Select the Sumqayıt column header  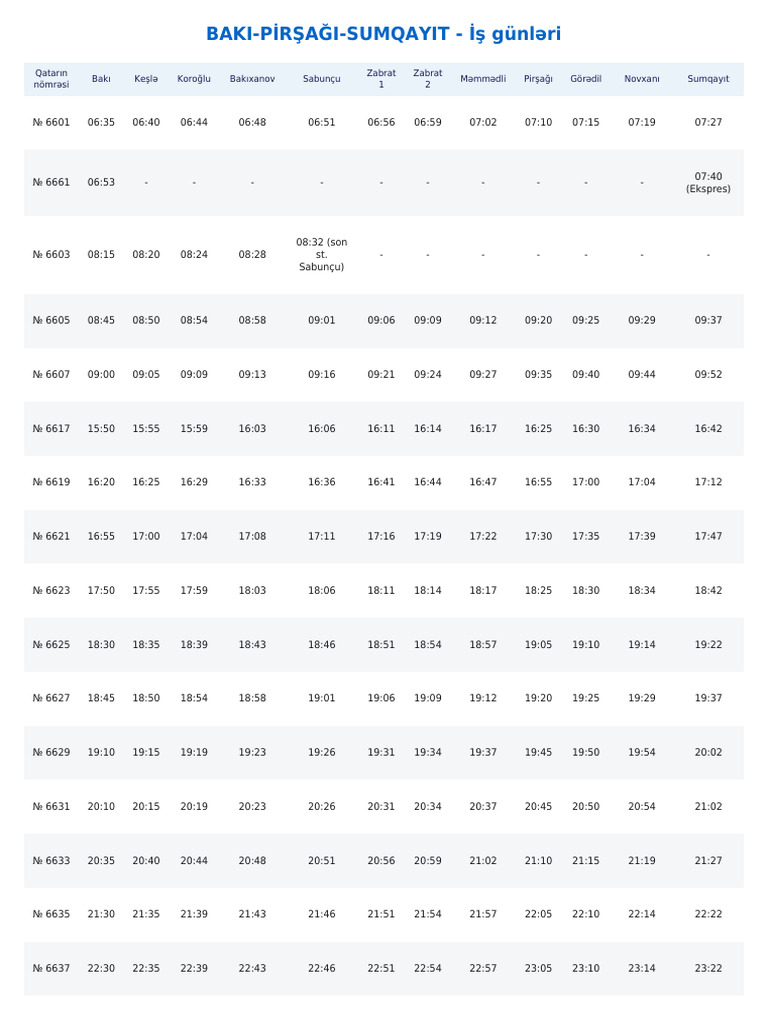(x=708, y=79)
